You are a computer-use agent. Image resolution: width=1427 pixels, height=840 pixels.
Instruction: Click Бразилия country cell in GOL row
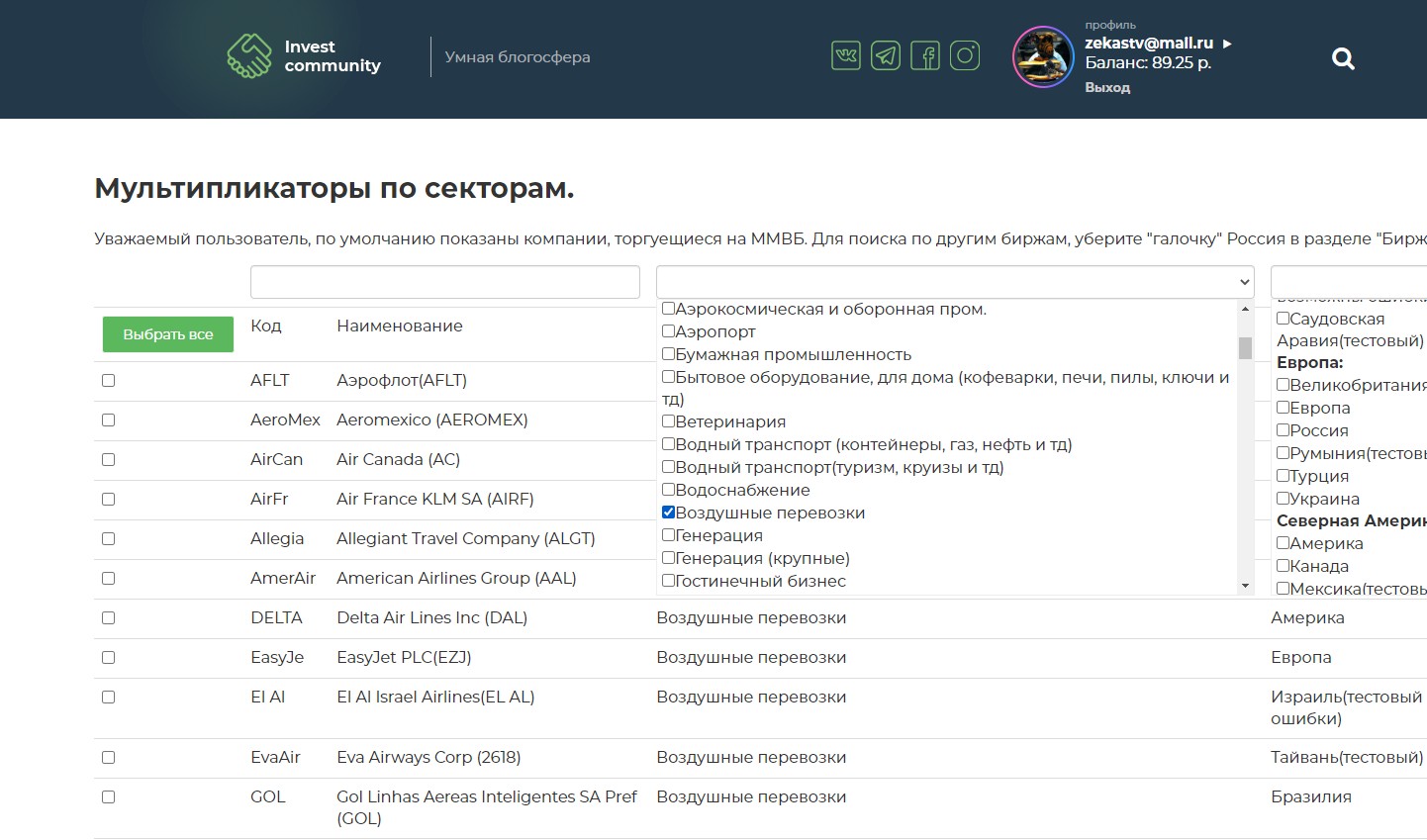[x=1311, y=797]
